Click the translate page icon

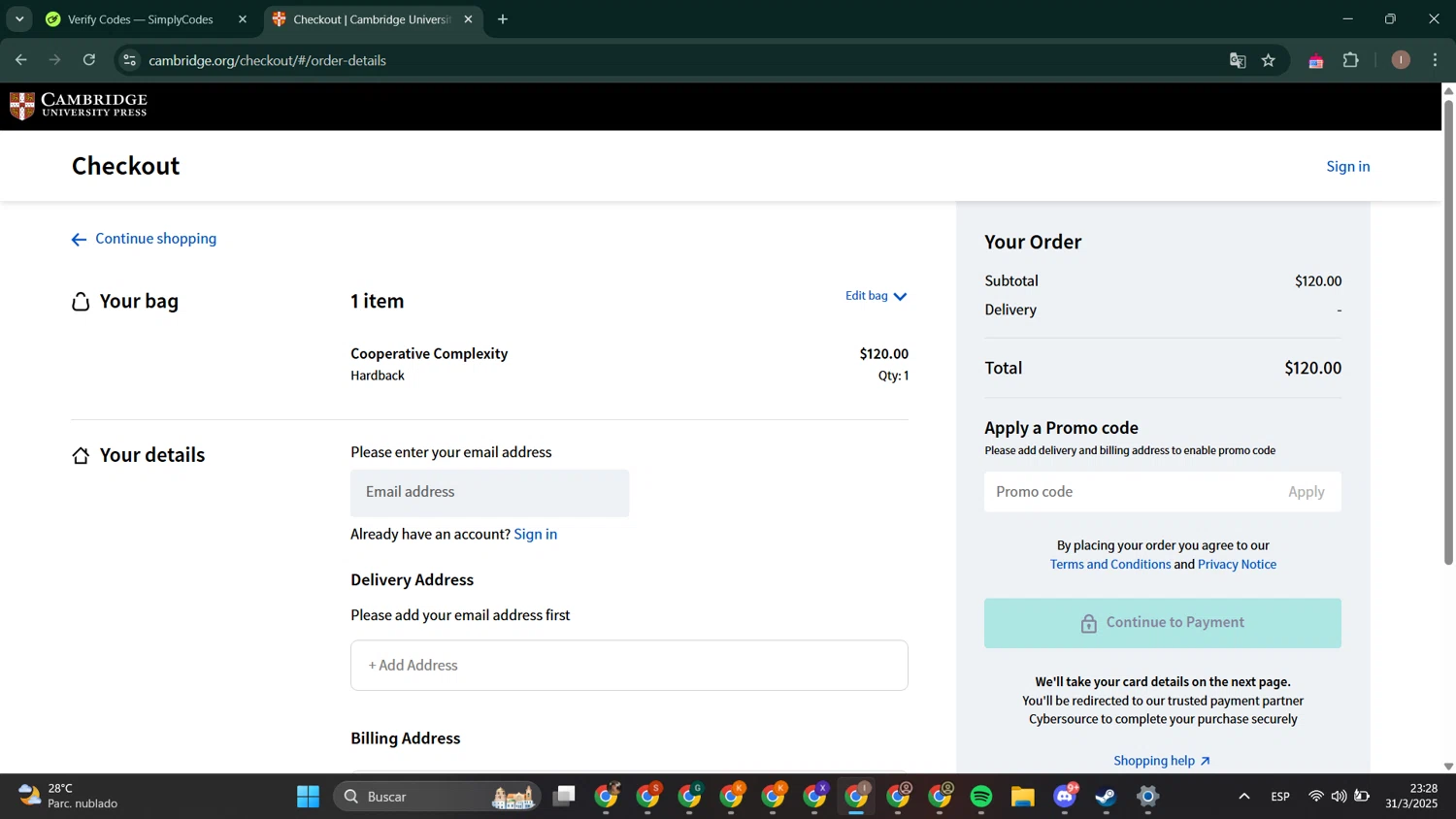tap(1238, 60)
